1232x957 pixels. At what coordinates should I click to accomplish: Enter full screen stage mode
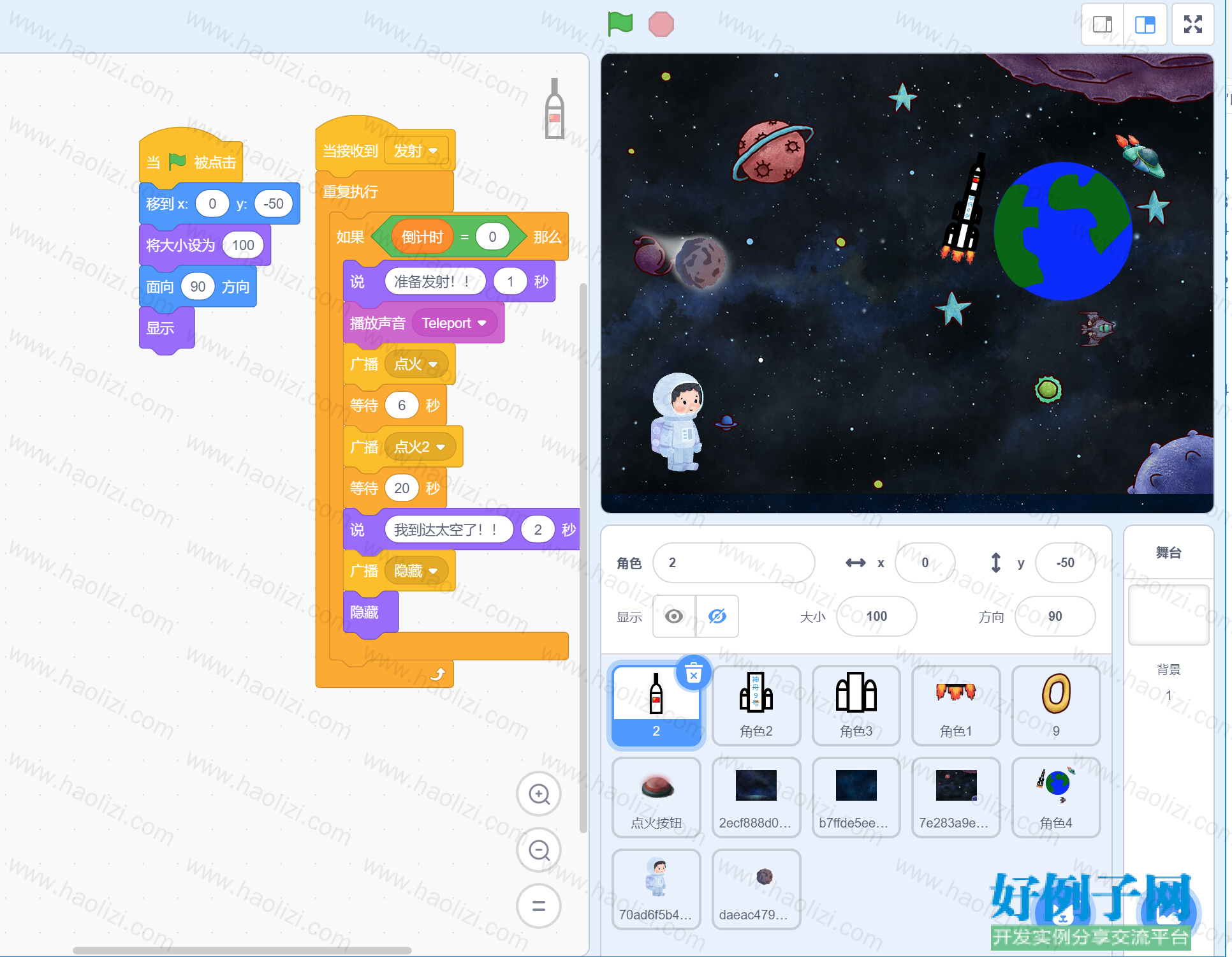pos(1193,24)
